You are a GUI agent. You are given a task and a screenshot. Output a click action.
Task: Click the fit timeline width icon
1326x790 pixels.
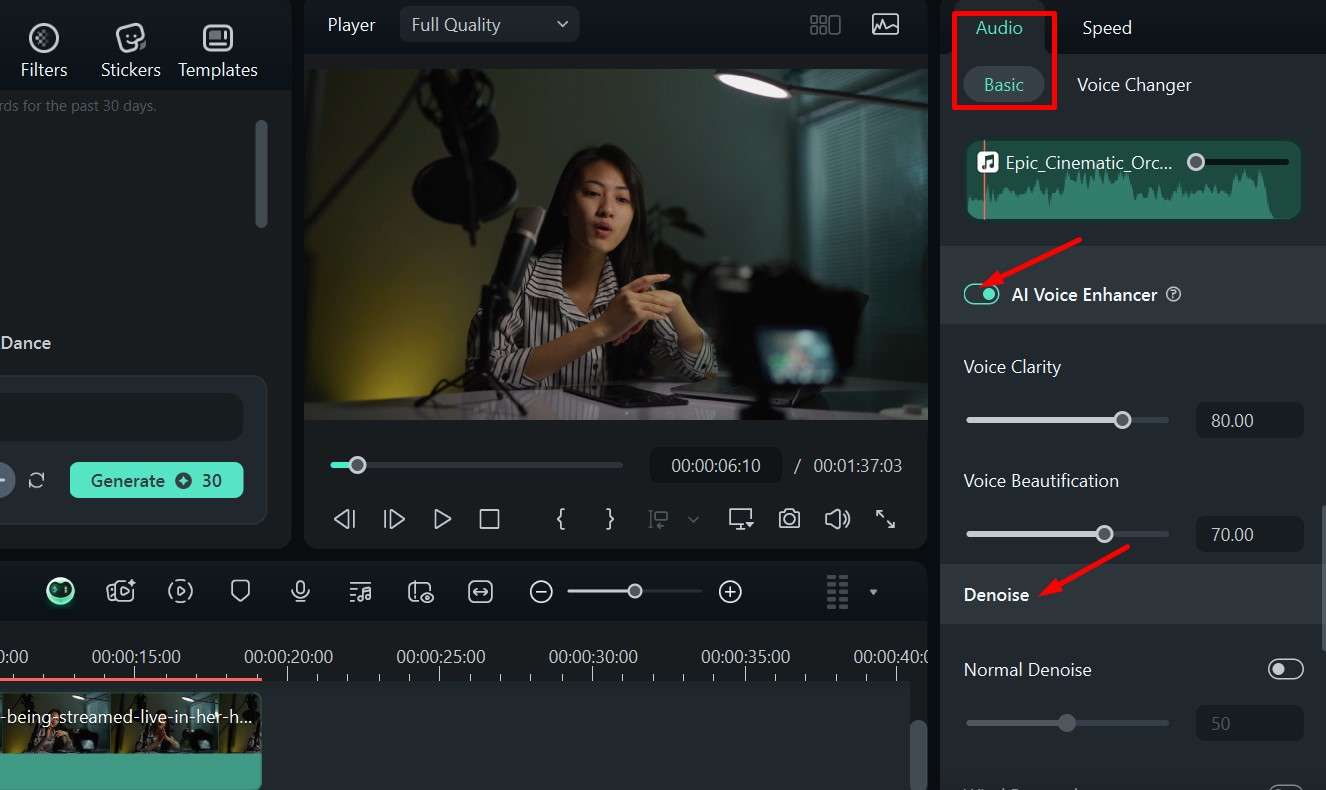click(x=480, y=592)
